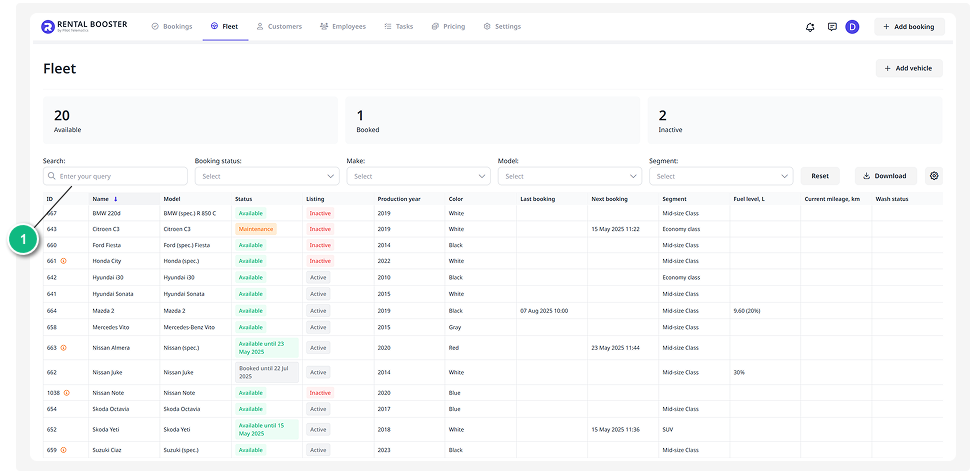Image resolution: width=973 pixels, height=474 pixels.
Task: Open table column settings gear icon
Action: coord(934,176)
